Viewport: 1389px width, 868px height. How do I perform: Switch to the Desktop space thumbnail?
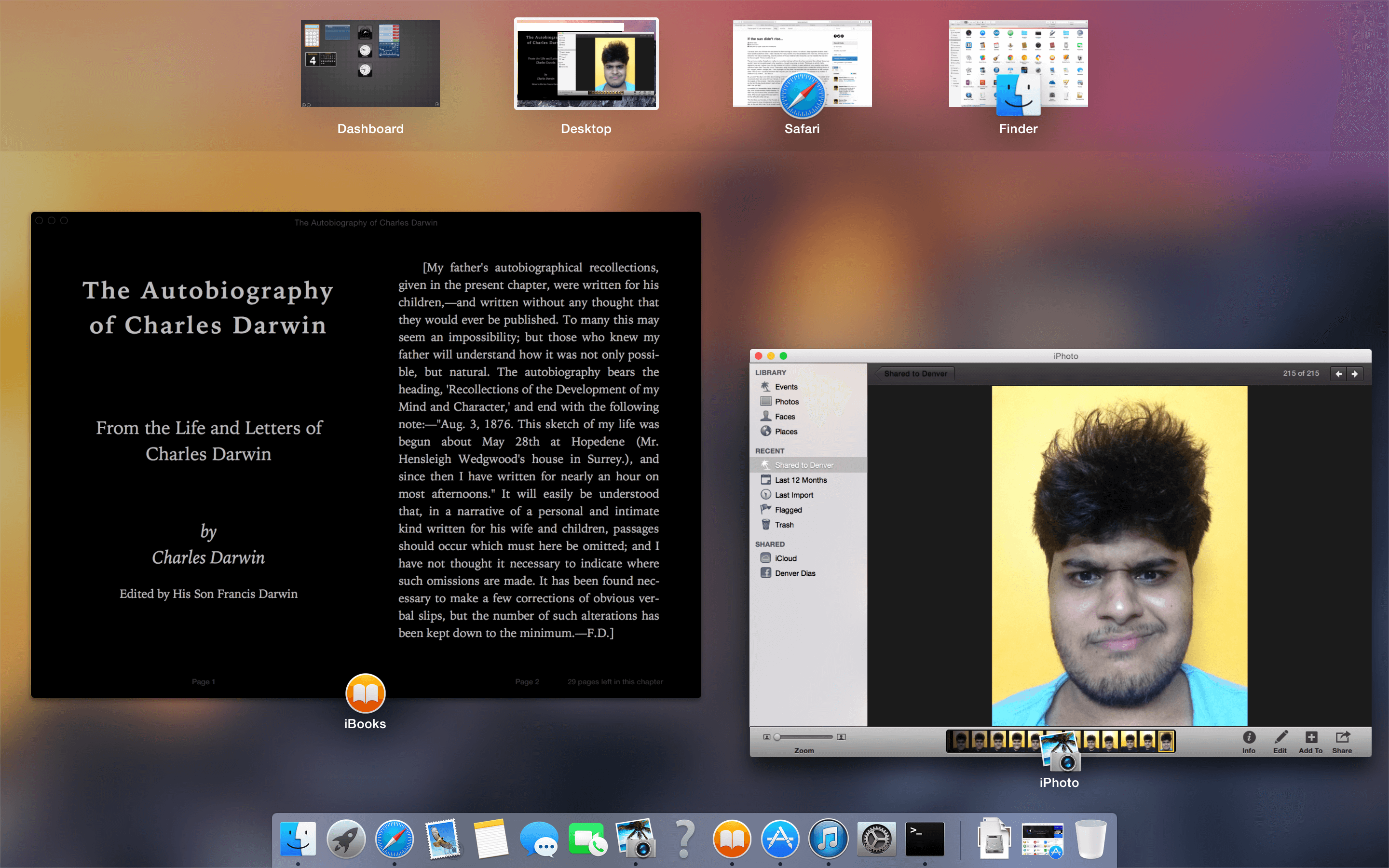pyautogui.click(x=586, y=64)
